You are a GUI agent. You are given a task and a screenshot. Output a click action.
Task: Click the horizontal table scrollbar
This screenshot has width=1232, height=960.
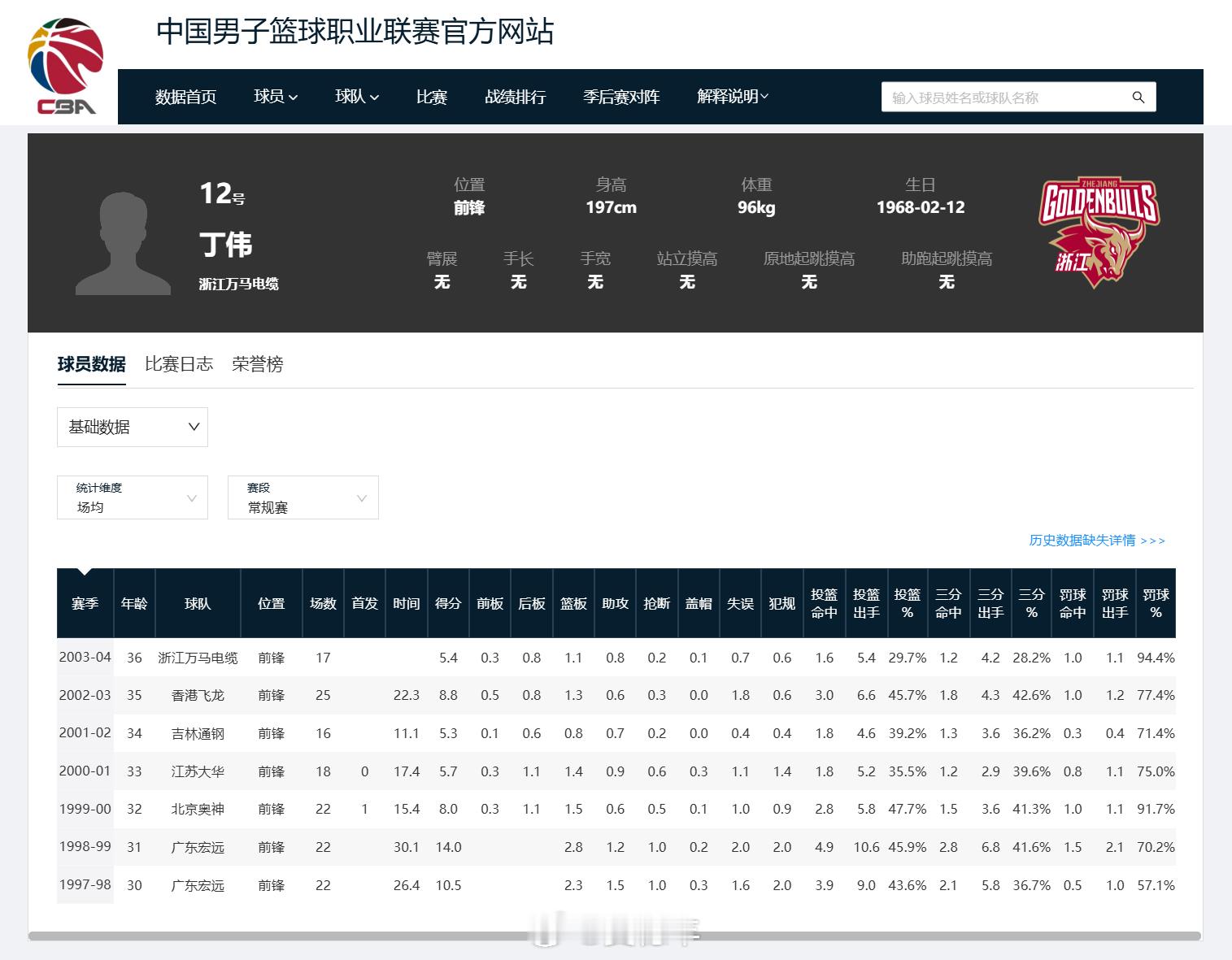coord(615,936)
